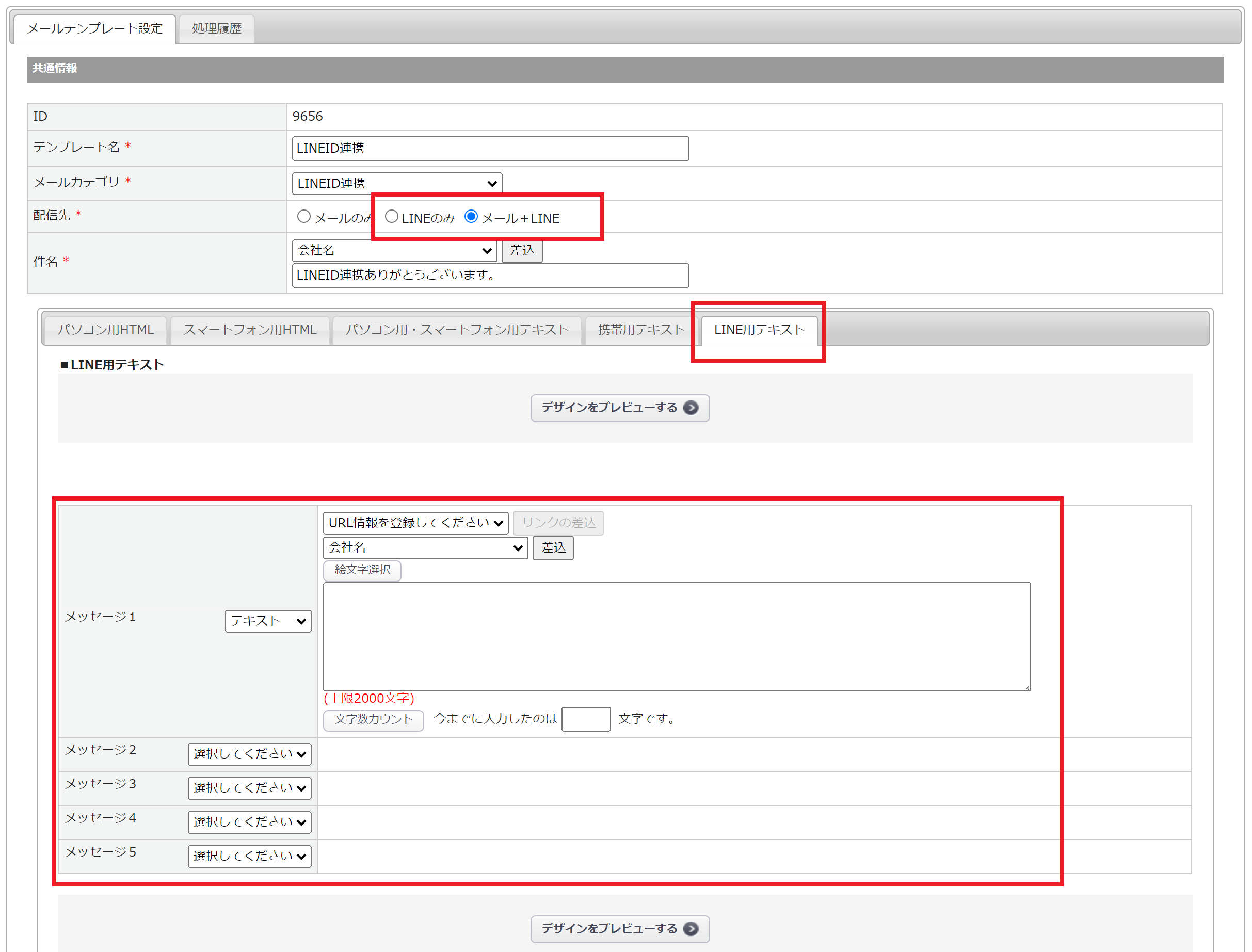Open the メッセージ1 テキスト type dropdown

(x=267, y=621)
